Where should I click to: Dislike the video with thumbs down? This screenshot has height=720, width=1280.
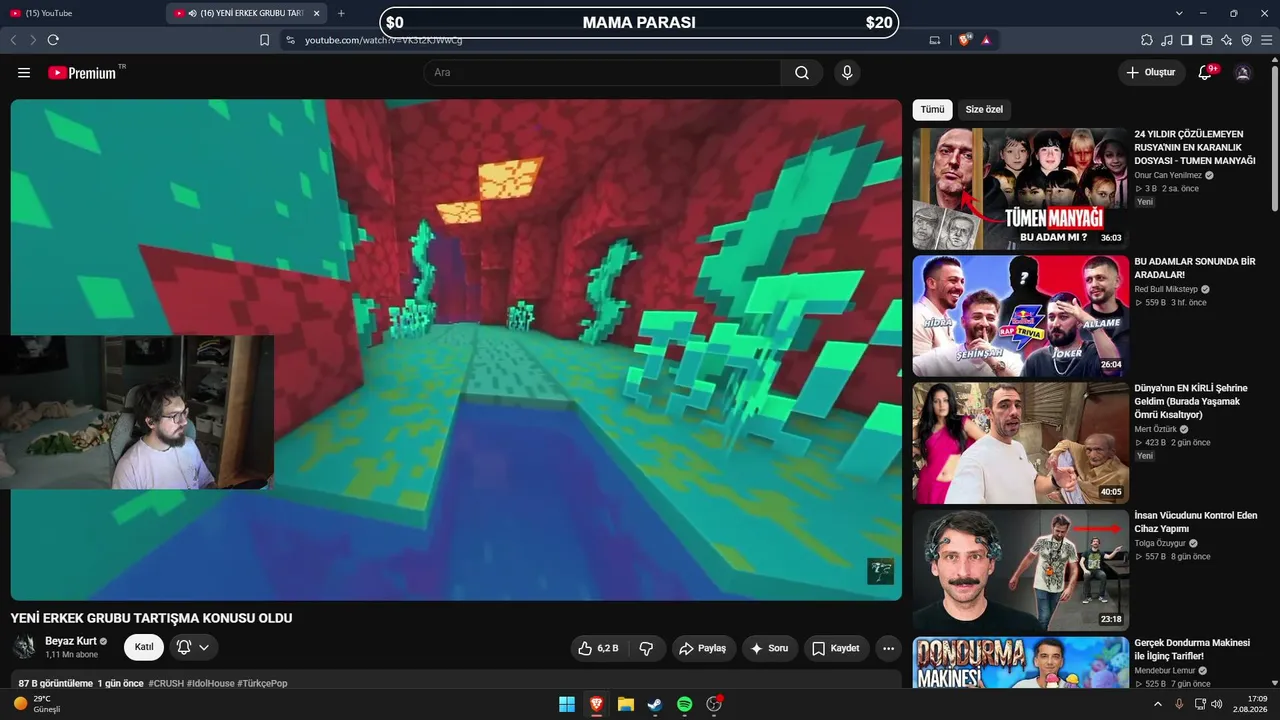[646, 648]
